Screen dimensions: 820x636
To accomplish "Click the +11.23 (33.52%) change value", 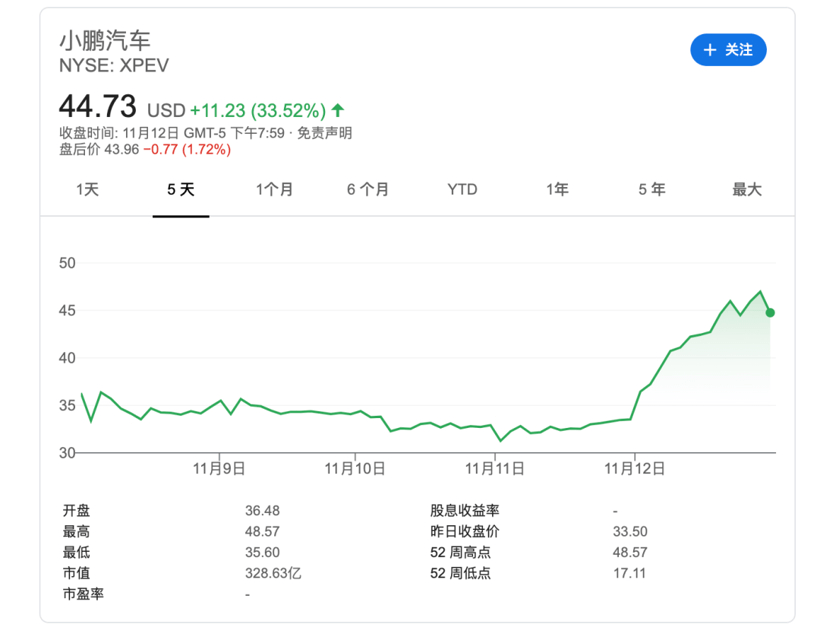I will [x=258, y=111].
